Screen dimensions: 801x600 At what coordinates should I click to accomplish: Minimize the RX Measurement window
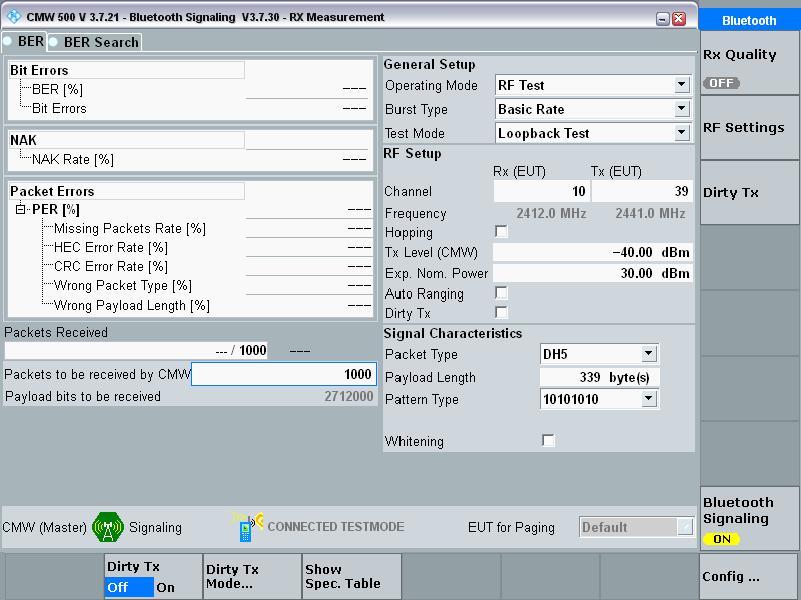(663, 19)
